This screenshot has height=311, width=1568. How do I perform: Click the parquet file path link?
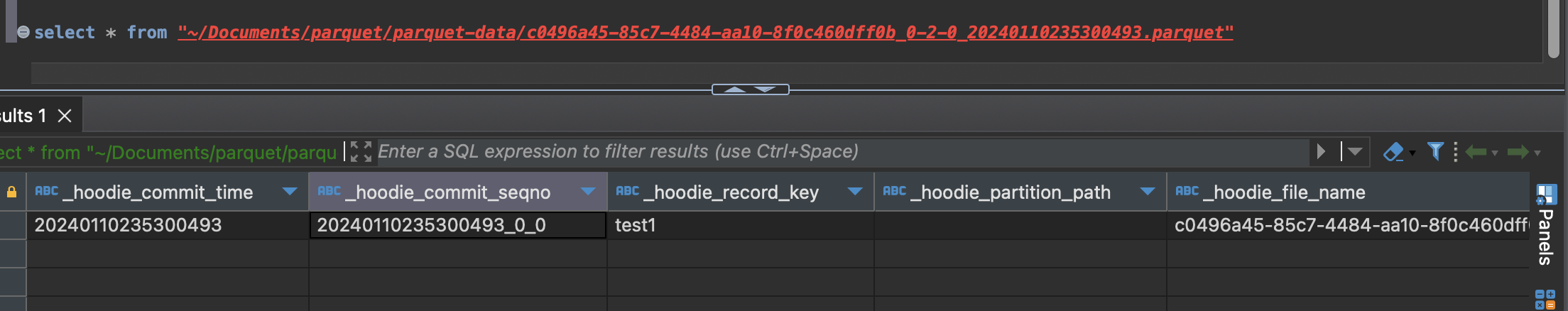click(705, 33)
